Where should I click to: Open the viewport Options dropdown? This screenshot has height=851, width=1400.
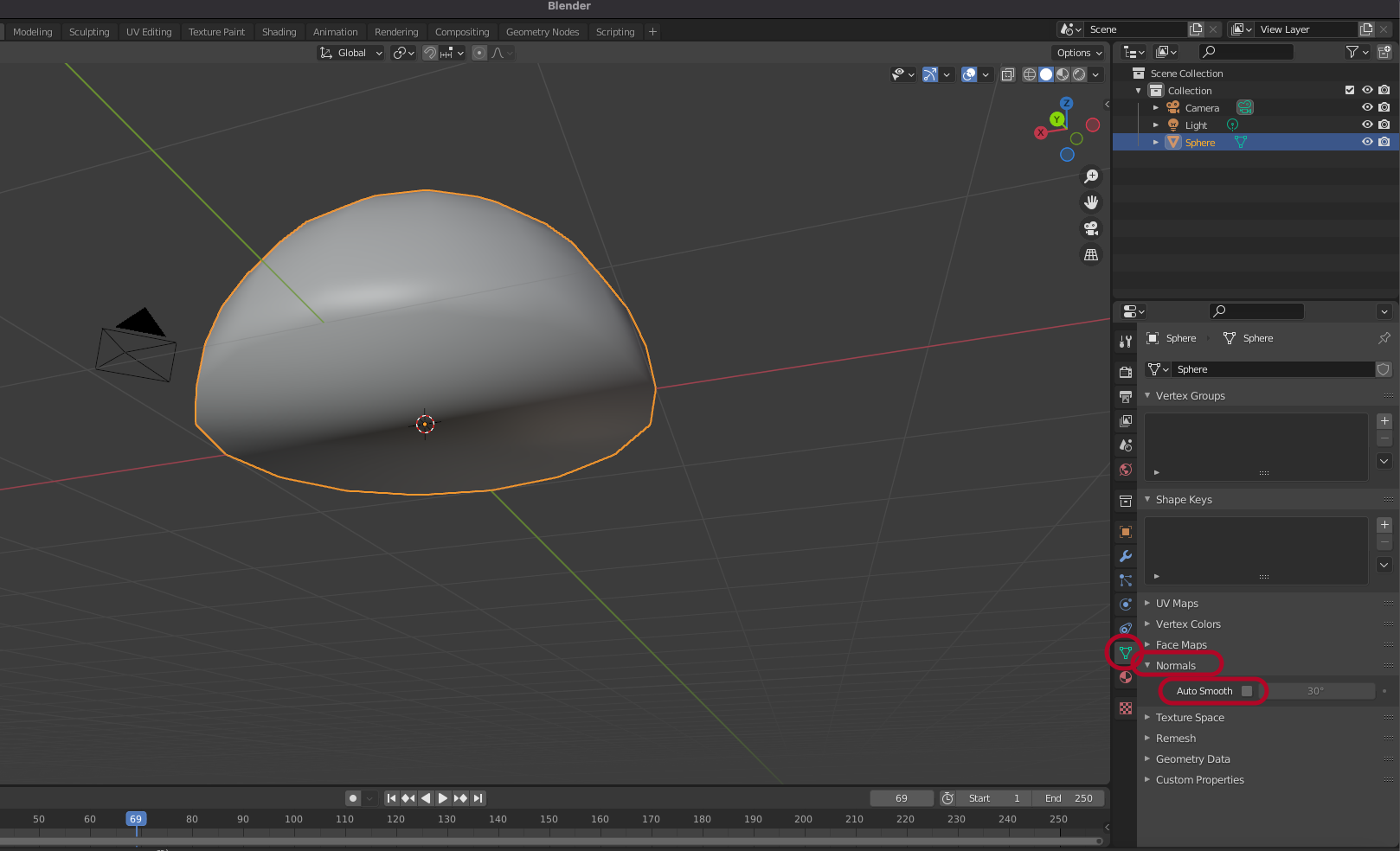point(1080,53)
